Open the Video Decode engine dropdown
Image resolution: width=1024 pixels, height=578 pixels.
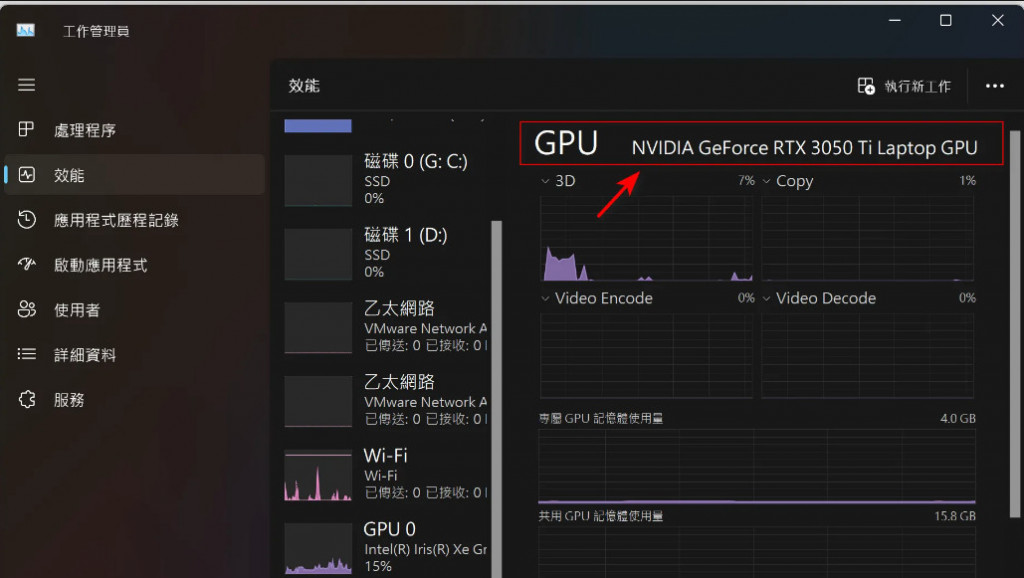(767, 298)
